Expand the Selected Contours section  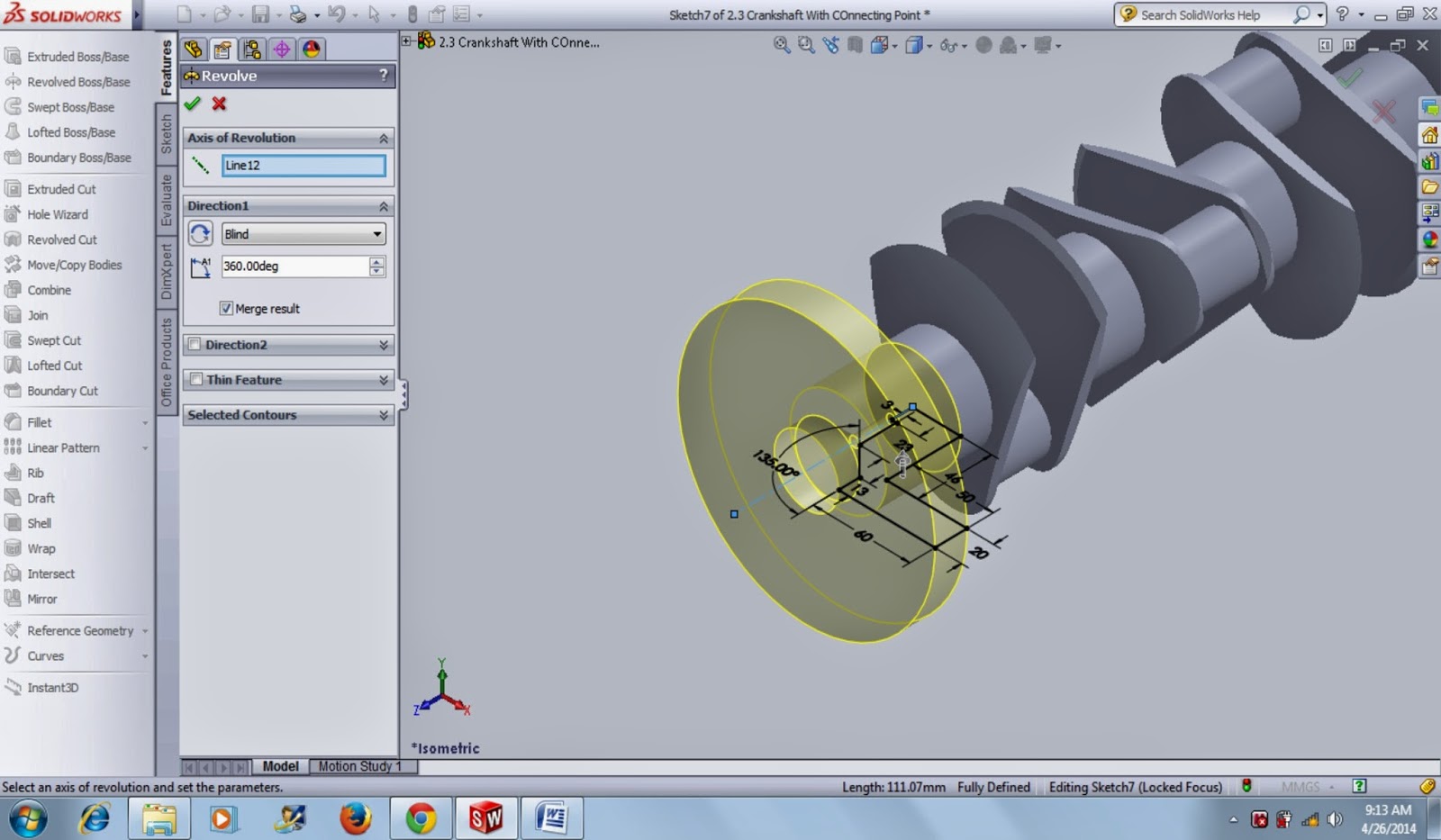coord(385,414)
